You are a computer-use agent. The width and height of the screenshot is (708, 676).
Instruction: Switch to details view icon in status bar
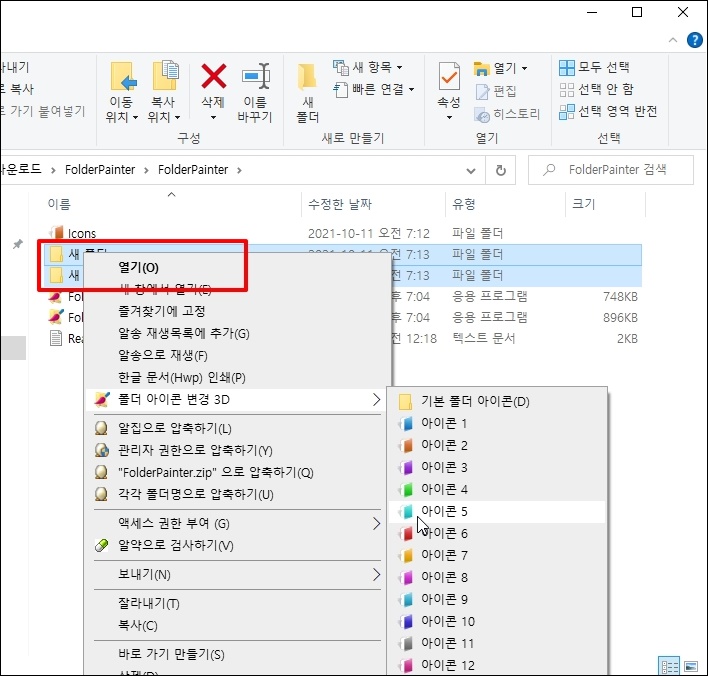[x=669, y=666]
